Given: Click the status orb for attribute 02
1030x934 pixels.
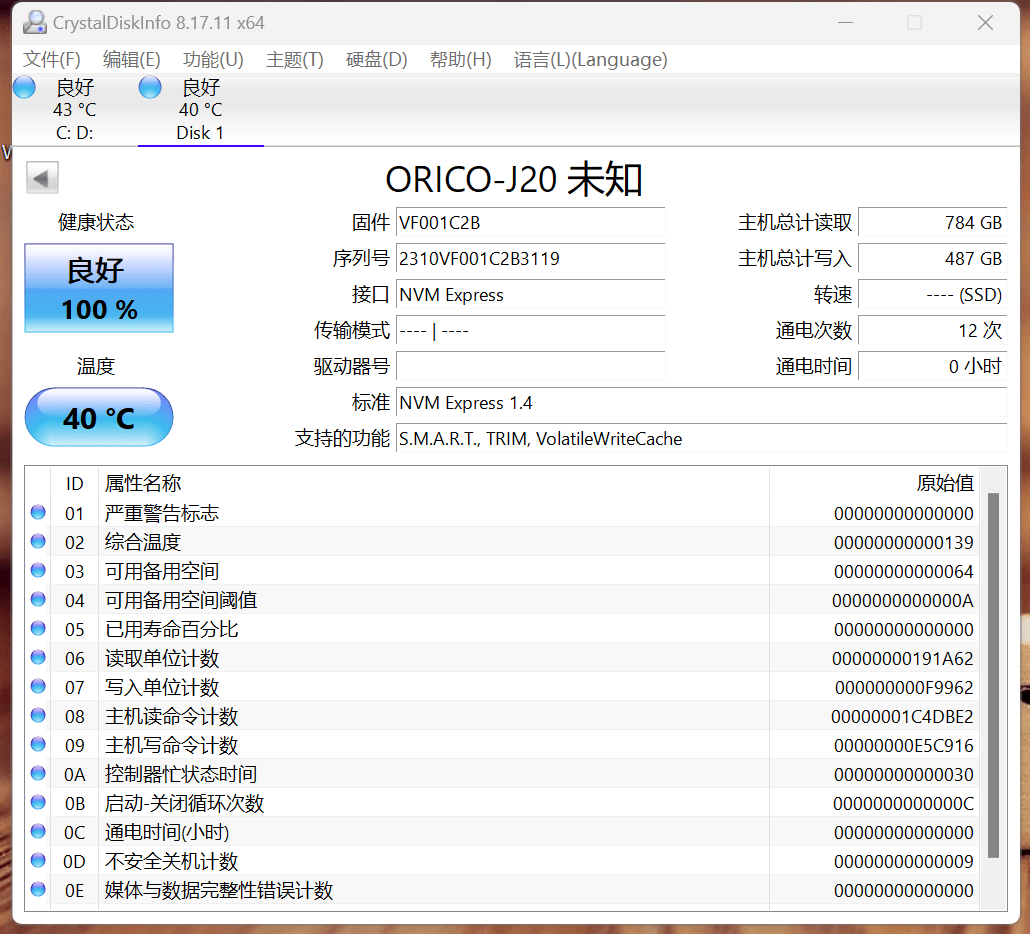Looking at the screenshot, I should click(38, 541).
